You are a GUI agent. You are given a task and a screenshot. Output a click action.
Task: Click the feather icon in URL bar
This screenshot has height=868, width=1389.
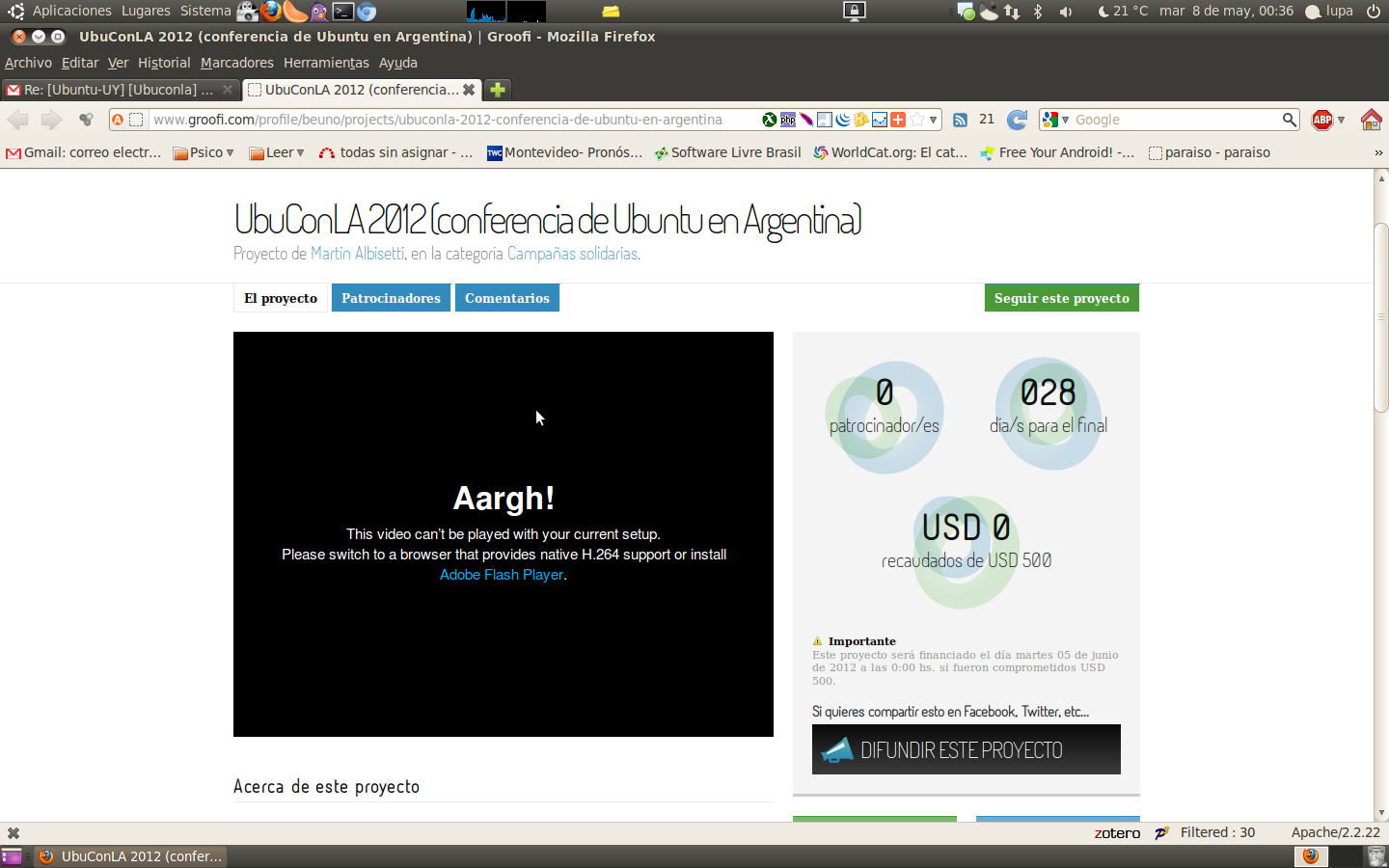coord(806,120)
